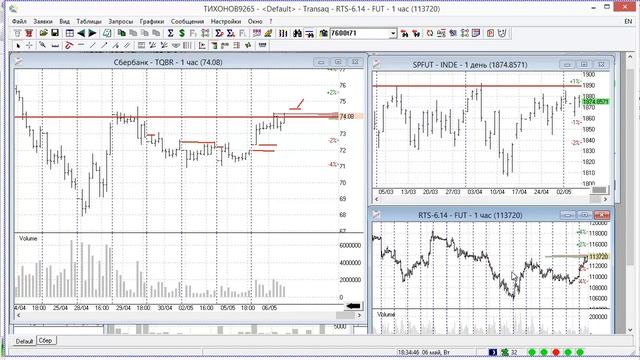Click the green left arrow toolbar icon

point(81,33)
